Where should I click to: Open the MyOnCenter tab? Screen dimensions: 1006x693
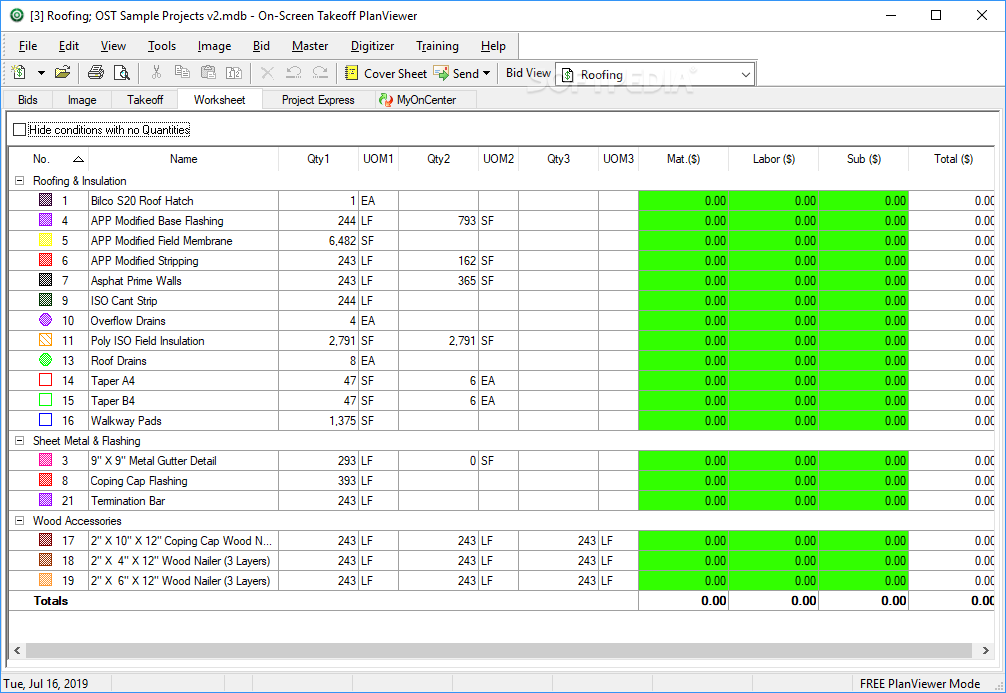(x=427, y=99)
